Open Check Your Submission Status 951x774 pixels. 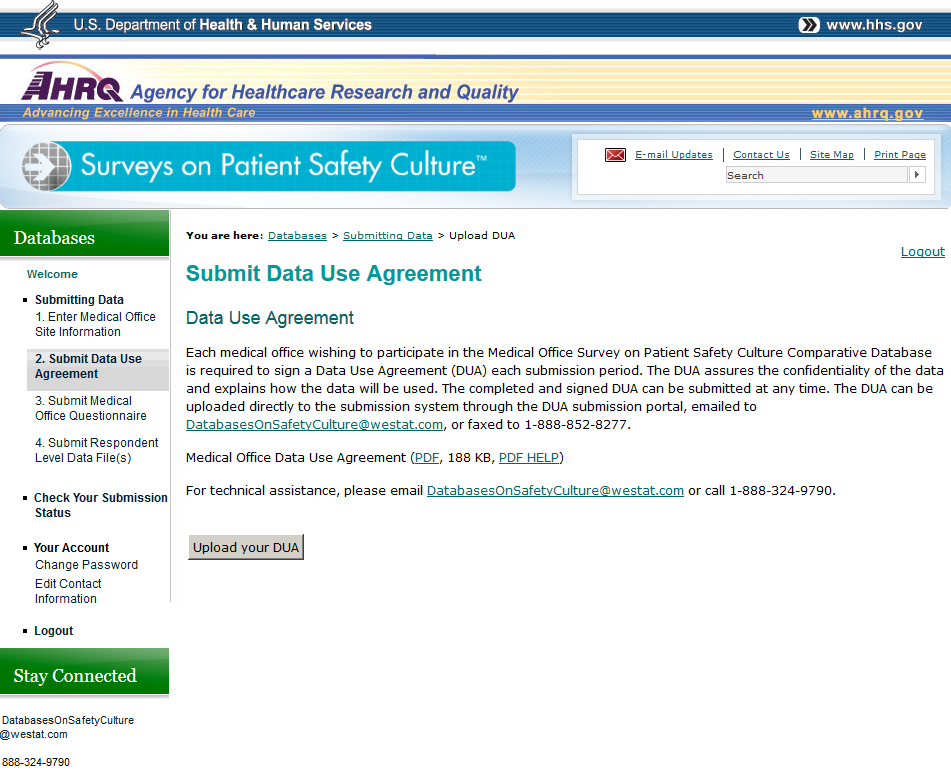point(100,505)
